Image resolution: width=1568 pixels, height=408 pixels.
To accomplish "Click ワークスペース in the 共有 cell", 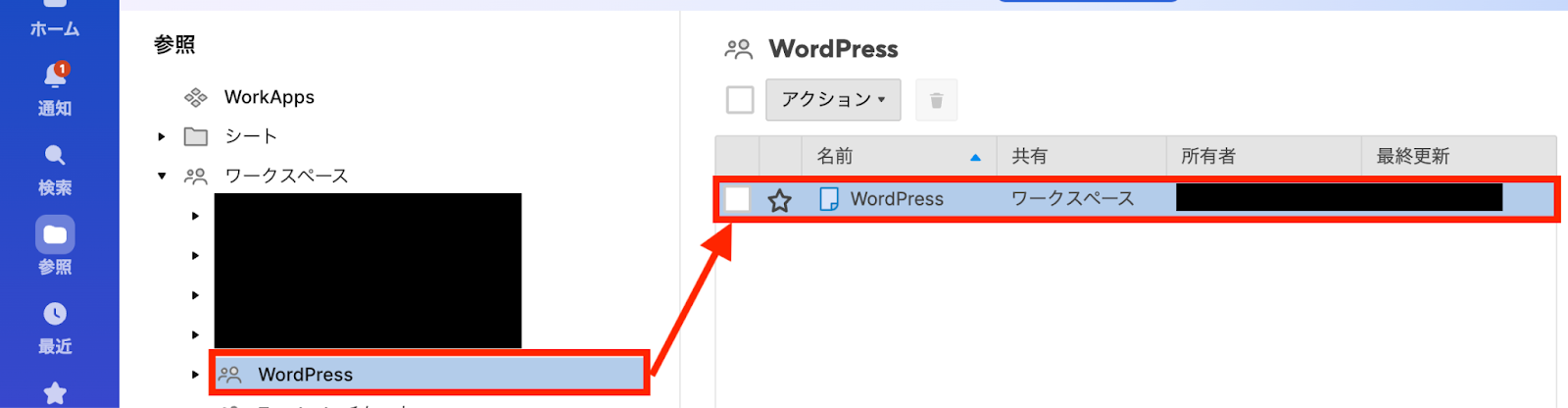I will coord(1073,199).
